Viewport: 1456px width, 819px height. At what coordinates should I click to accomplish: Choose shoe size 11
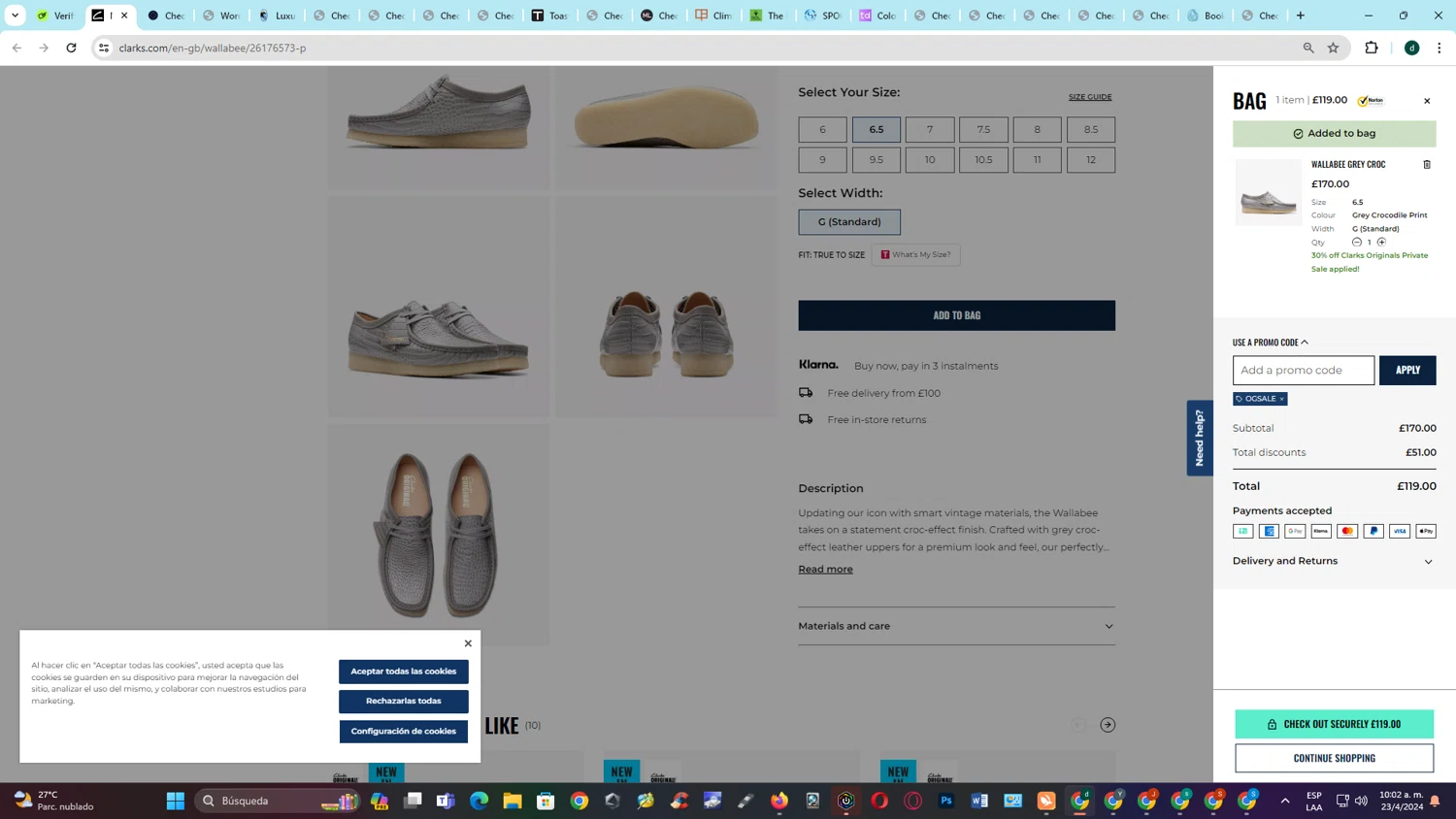1037,160
